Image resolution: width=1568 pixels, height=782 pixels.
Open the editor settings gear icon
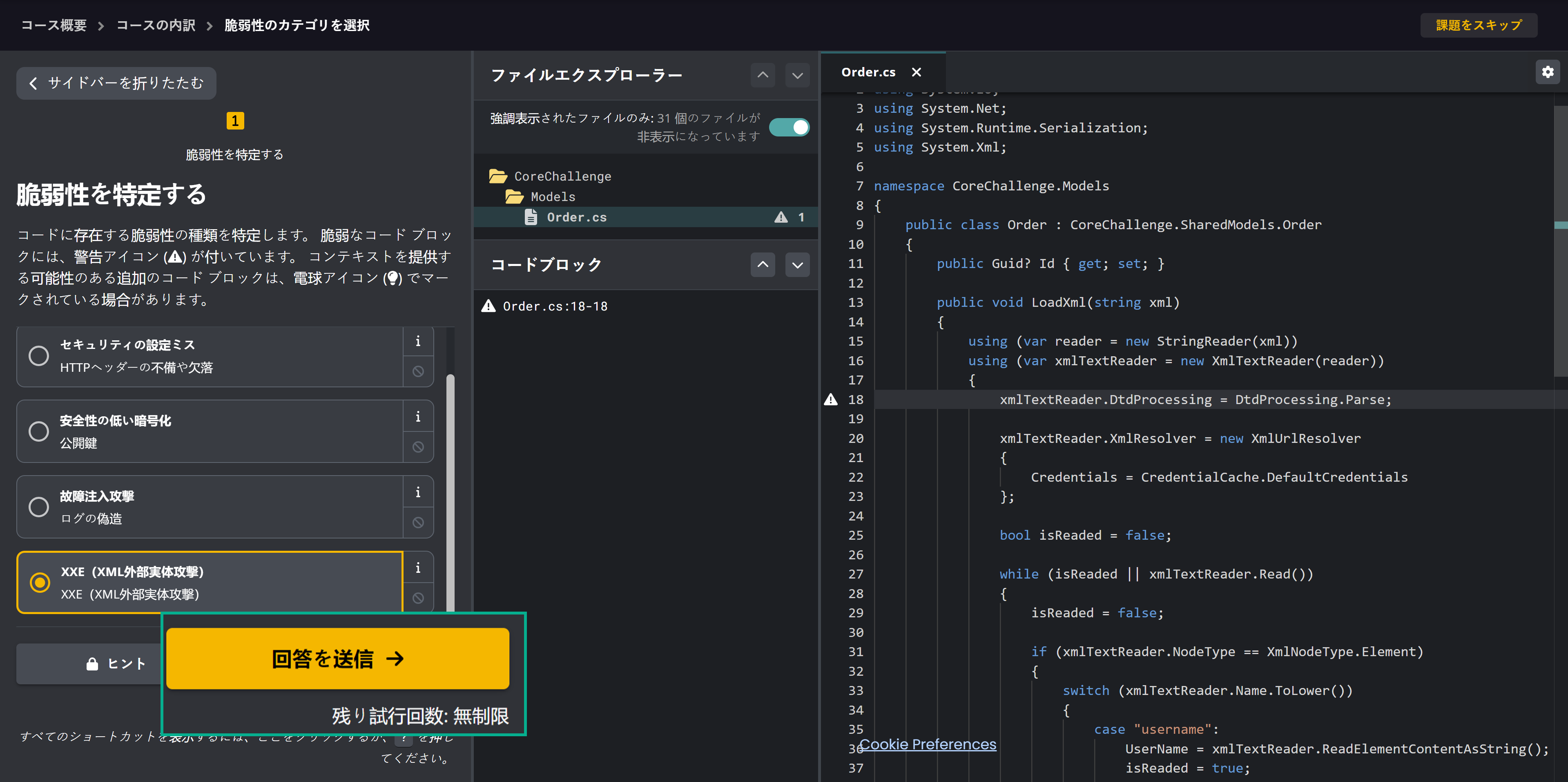1547,72
